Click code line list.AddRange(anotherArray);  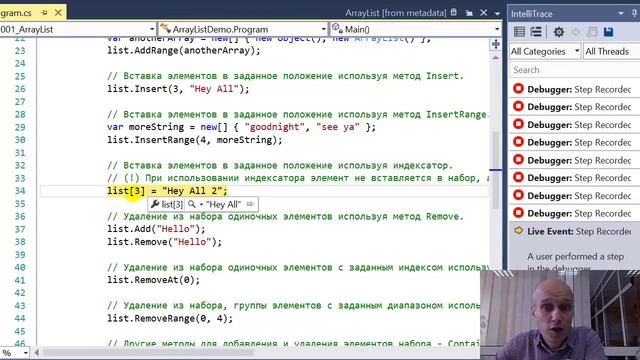(x=184, y=51)
